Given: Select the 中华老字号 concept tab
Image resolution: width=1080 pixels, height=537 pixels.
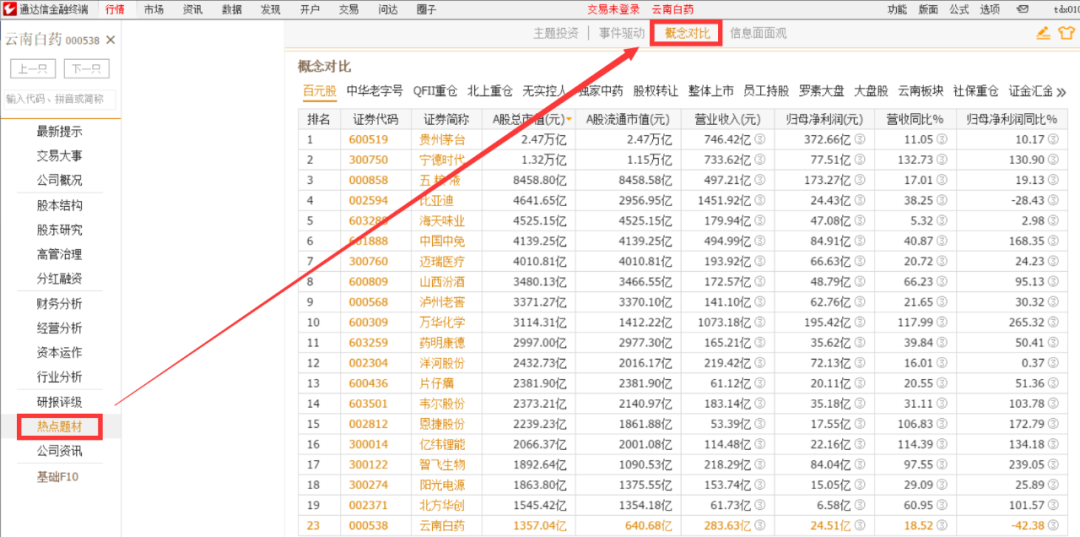Looking at the screenshot, I should (x=375, y=91).
